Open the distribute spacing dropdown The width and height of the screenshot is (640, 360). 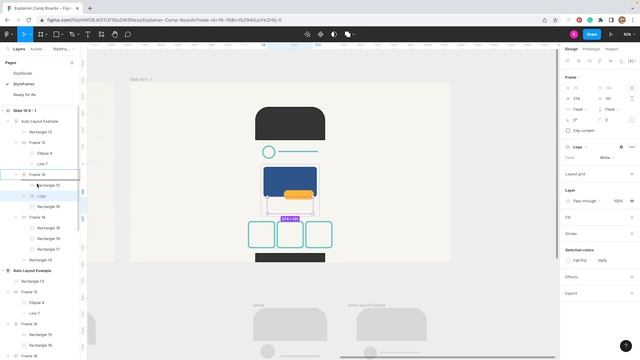(632, 61)
